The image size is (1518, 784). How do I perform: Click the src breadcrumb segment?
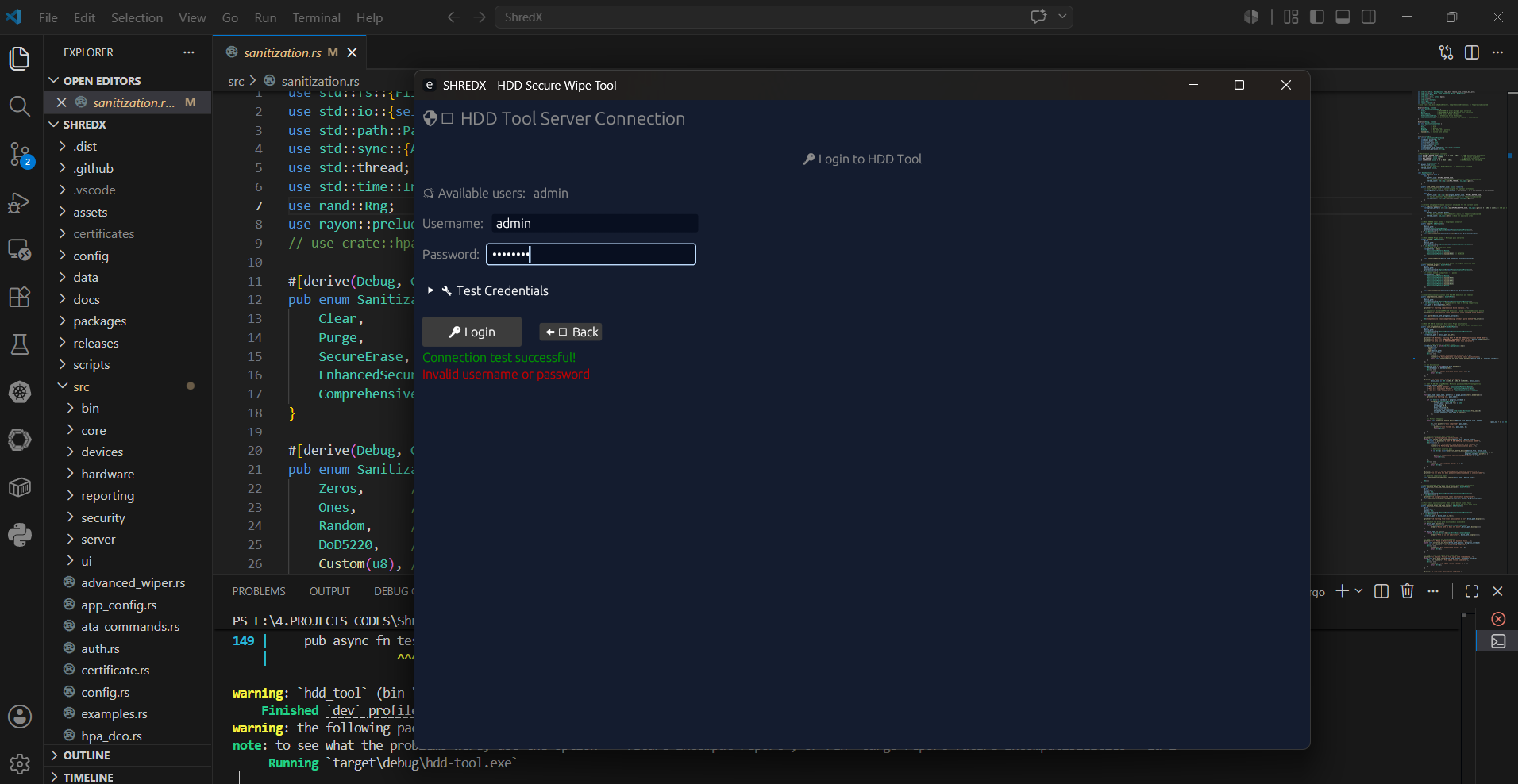point(236,81)
